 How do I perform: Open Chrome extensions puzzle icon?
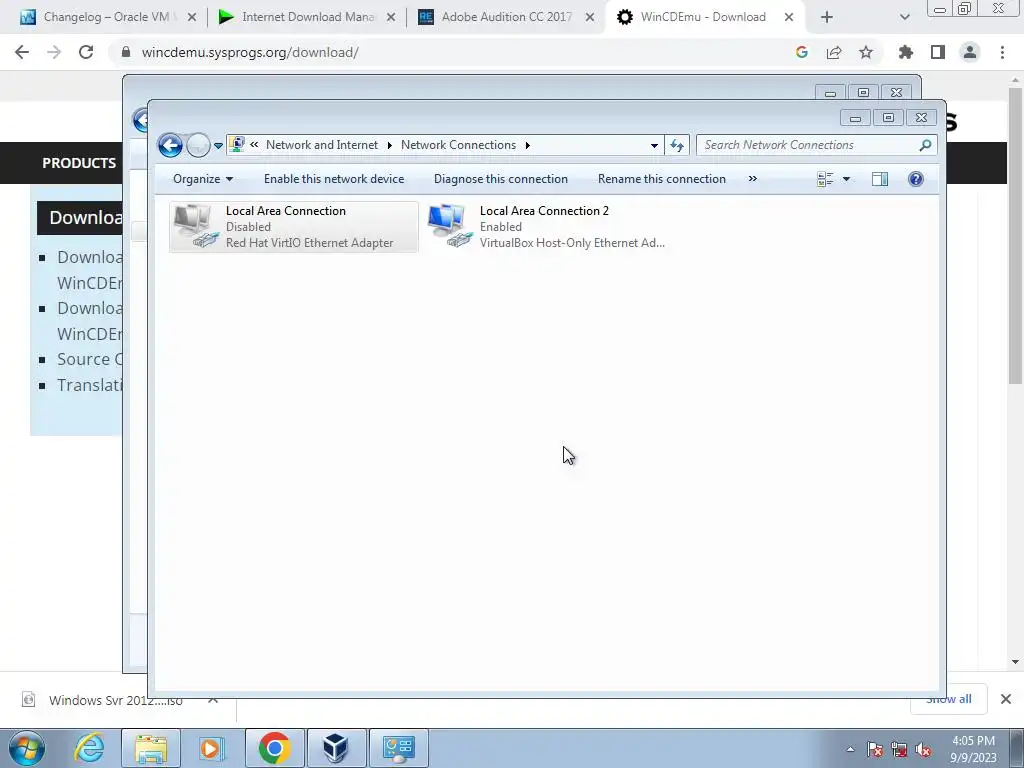coord(906,52)
